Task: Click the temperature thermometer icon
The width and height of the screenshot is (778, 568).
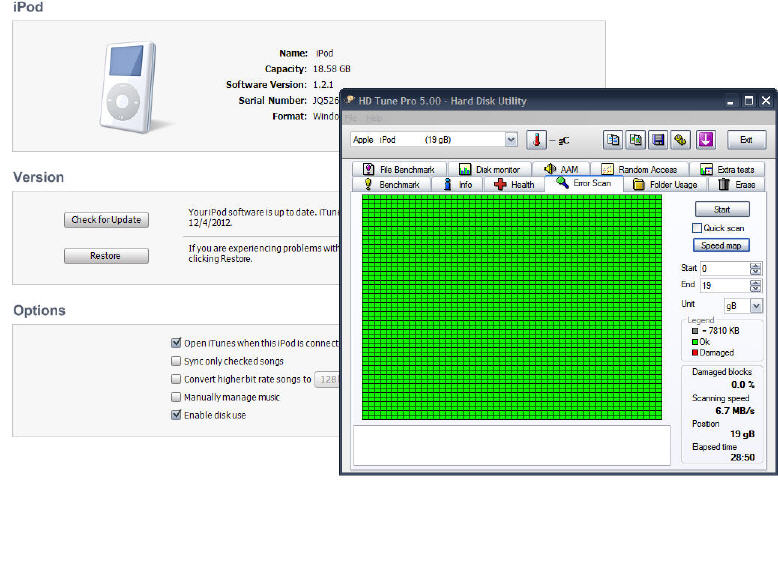Action: (x=537, y=140)
